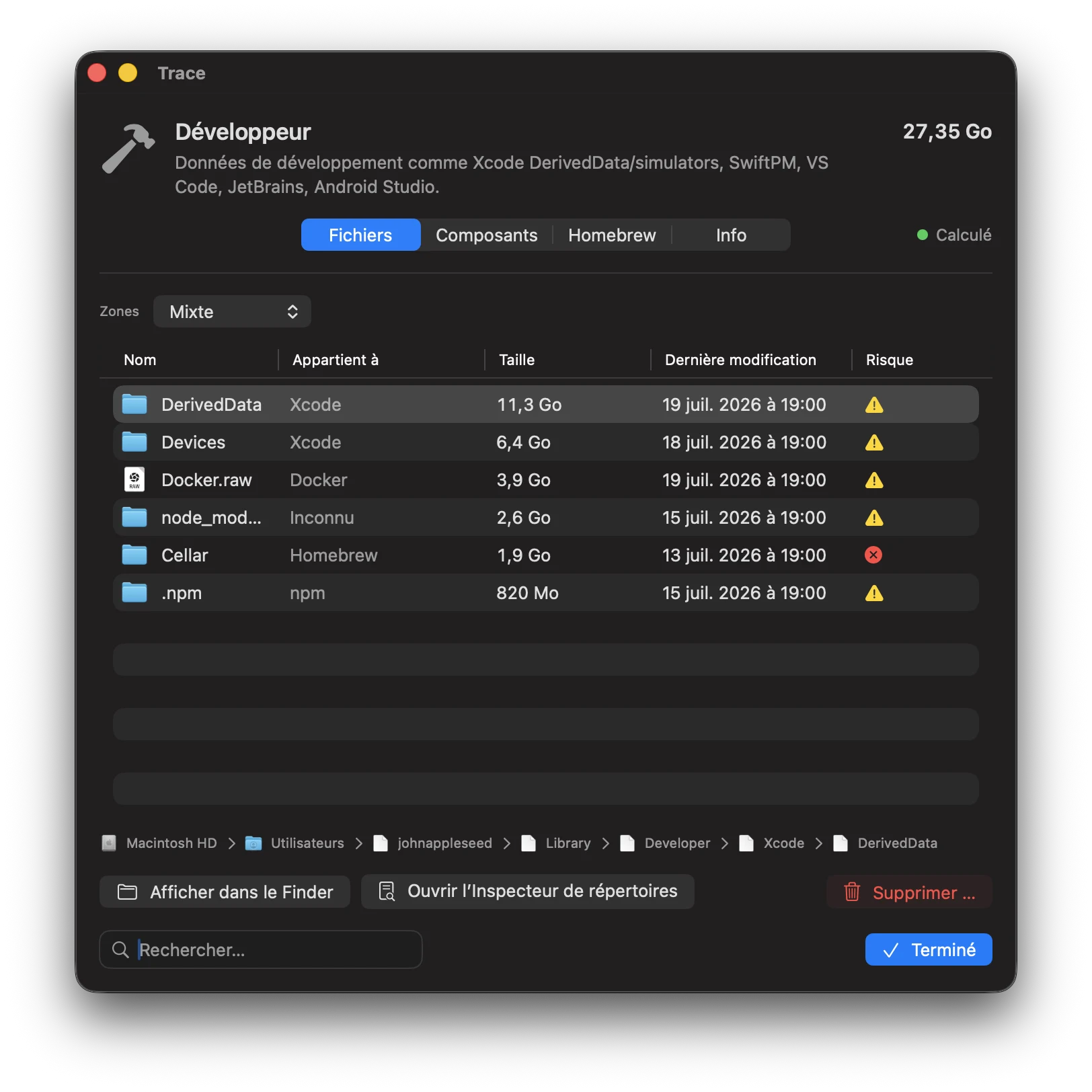Click the magnifier icon in search field
The image size is (1092, 1092).
pyautogui.click(x=120, y=949)
